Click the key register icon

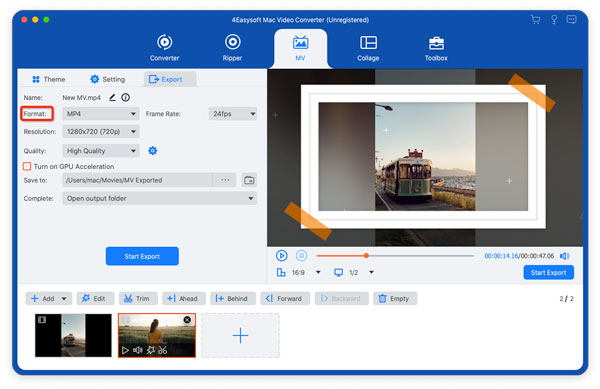(x=554, y=20)
